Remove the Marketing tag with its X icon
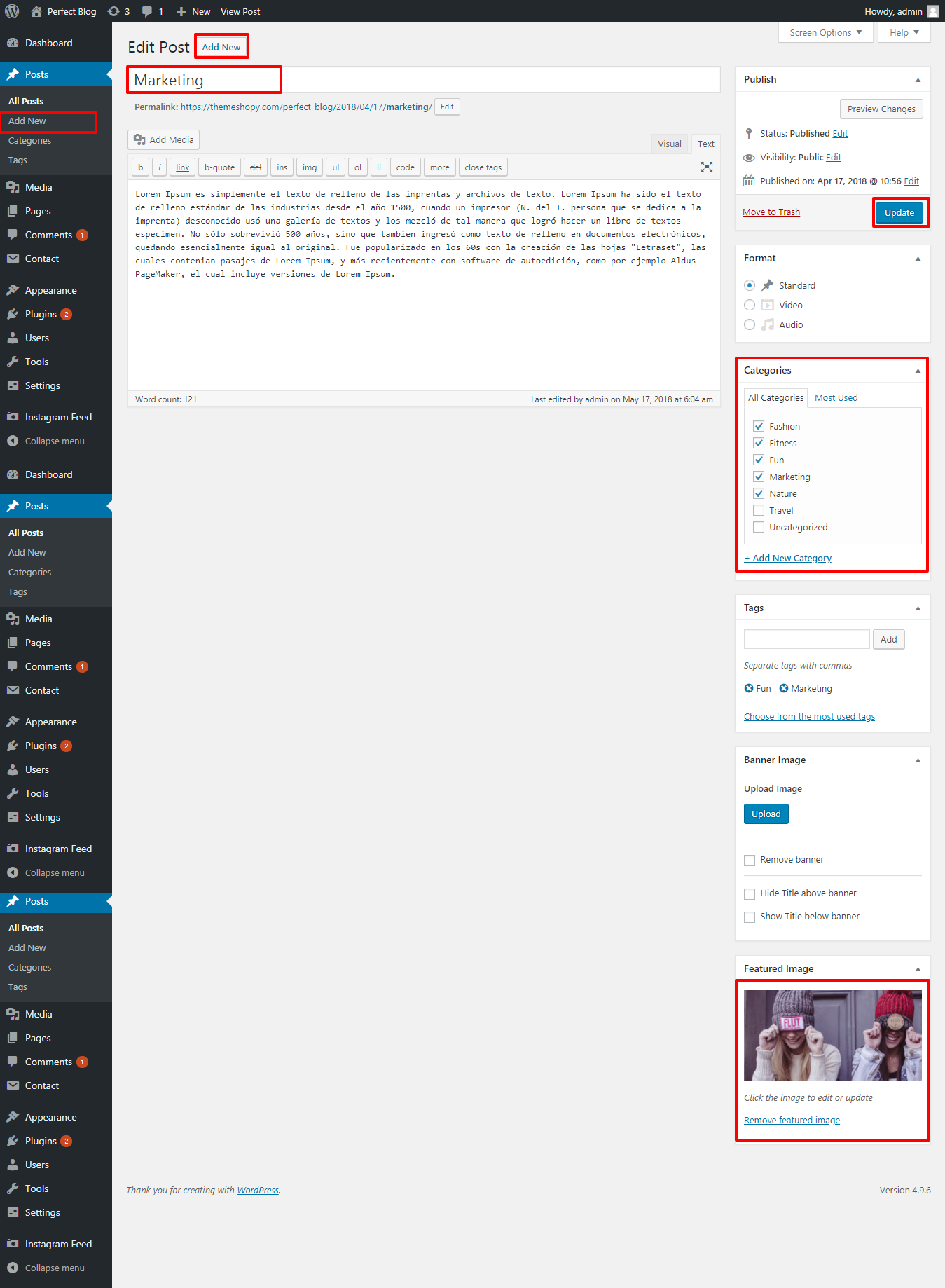Viewport: 945px width, 1288px height. pyautogui.click(x=784, y=688)
